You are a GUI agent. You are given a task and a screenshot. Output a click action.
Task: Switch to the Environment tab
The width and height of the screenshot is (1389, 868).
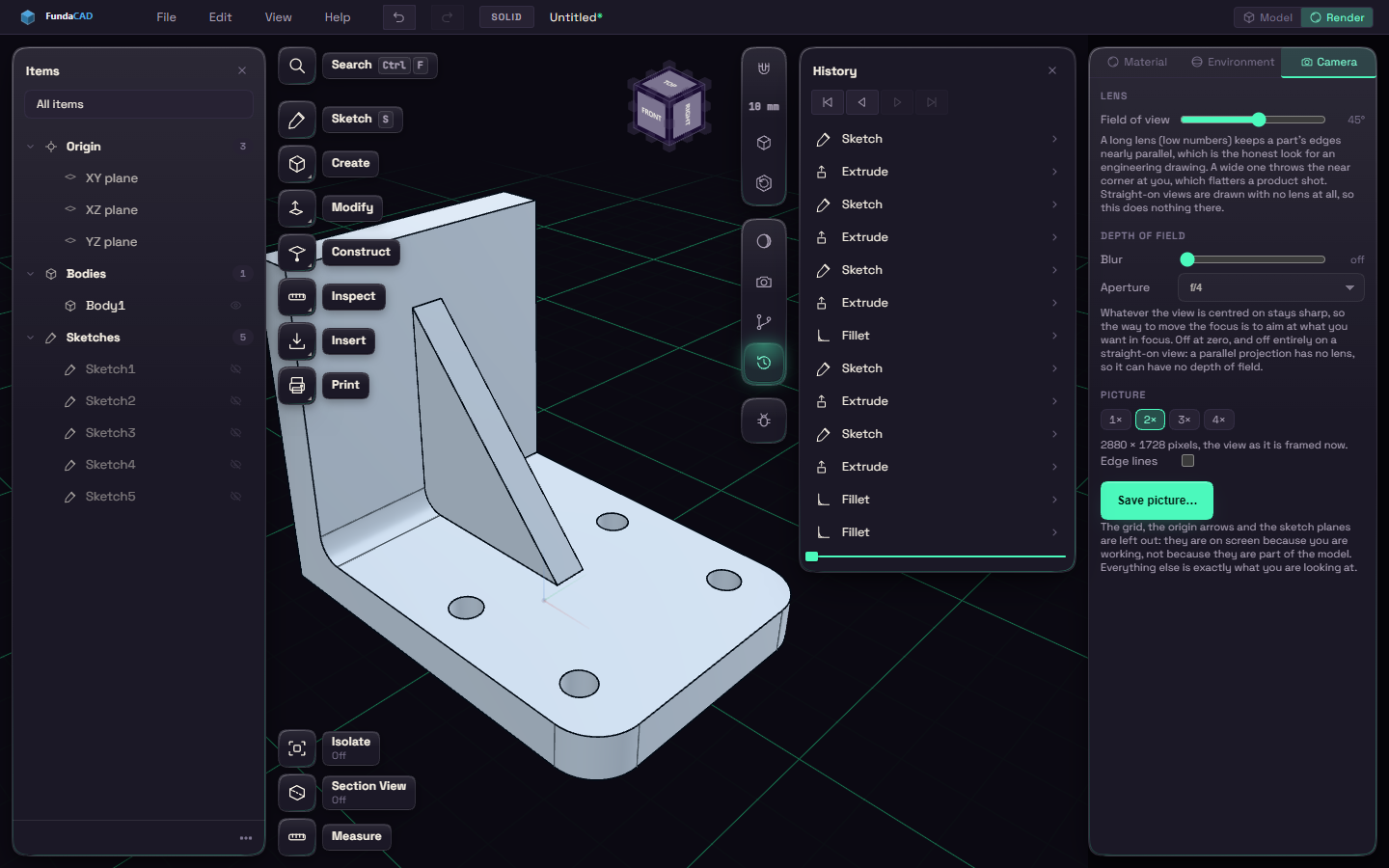click(x=1233, y=62)
